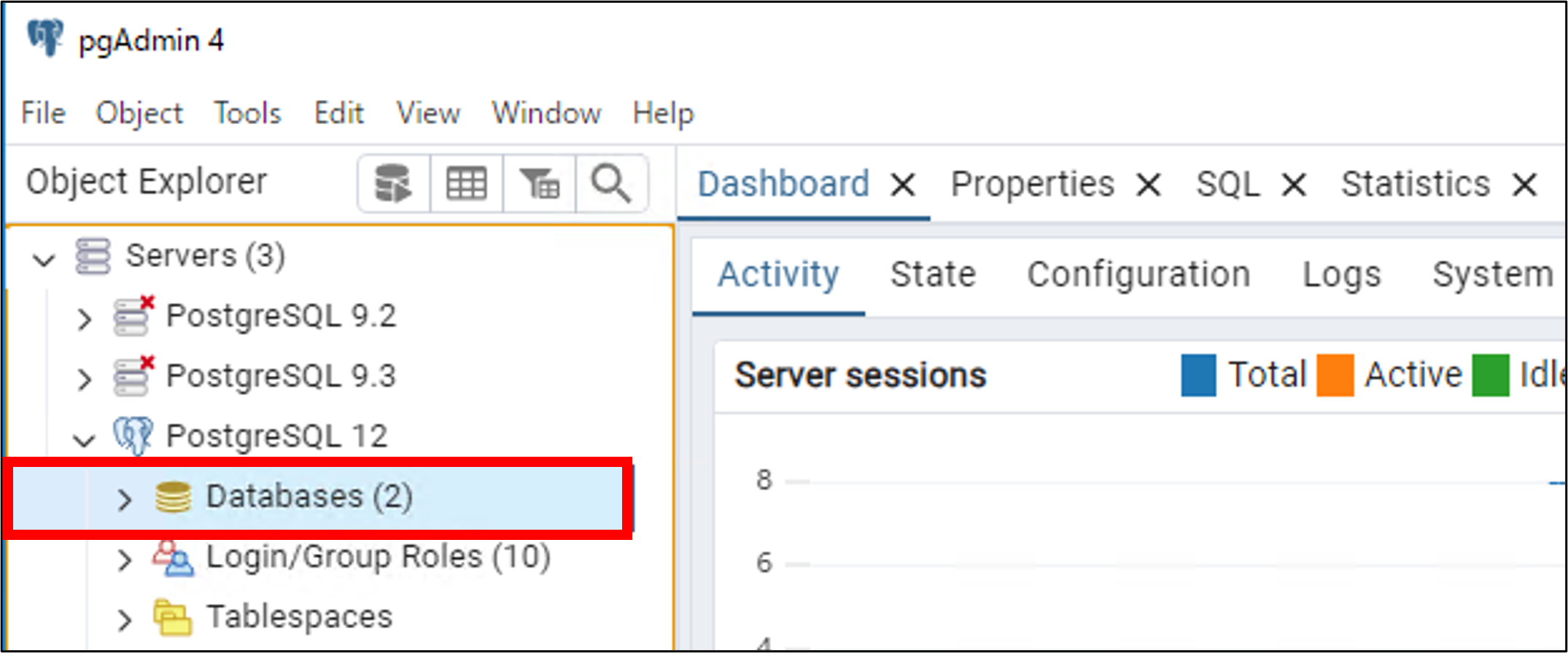Select the Login/Group Roles users icon
This screenshot has width=1568, height=653.
(x=173, y=558)
